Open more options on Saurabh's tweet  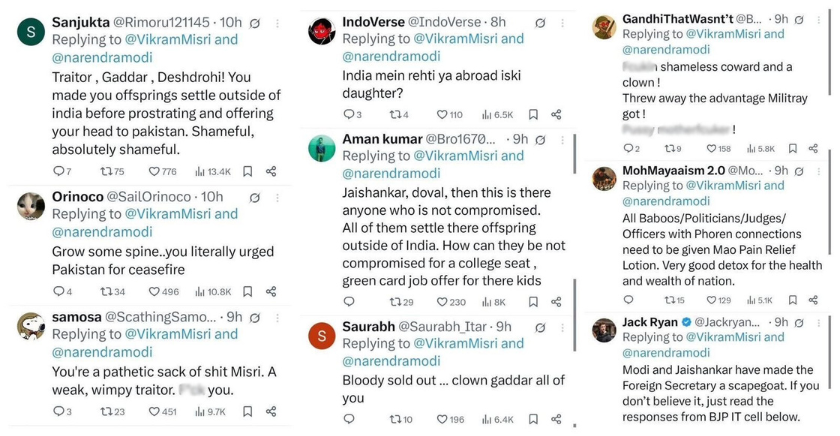coord(562,327)
